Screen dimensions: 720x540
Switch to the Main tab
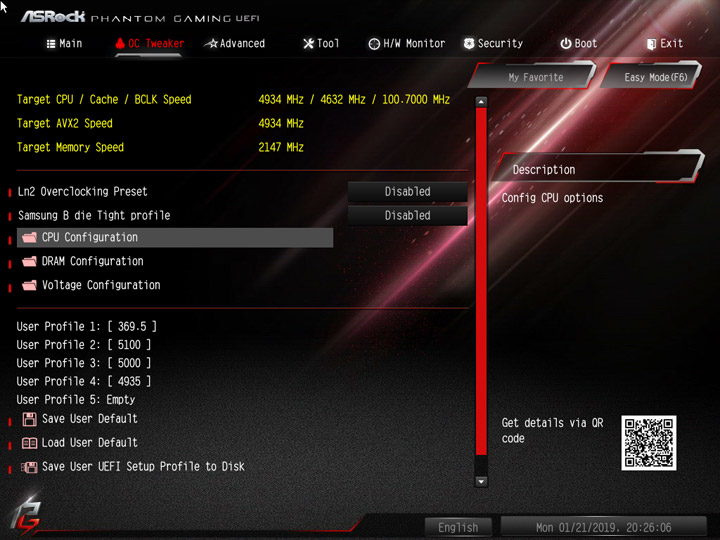64,44
